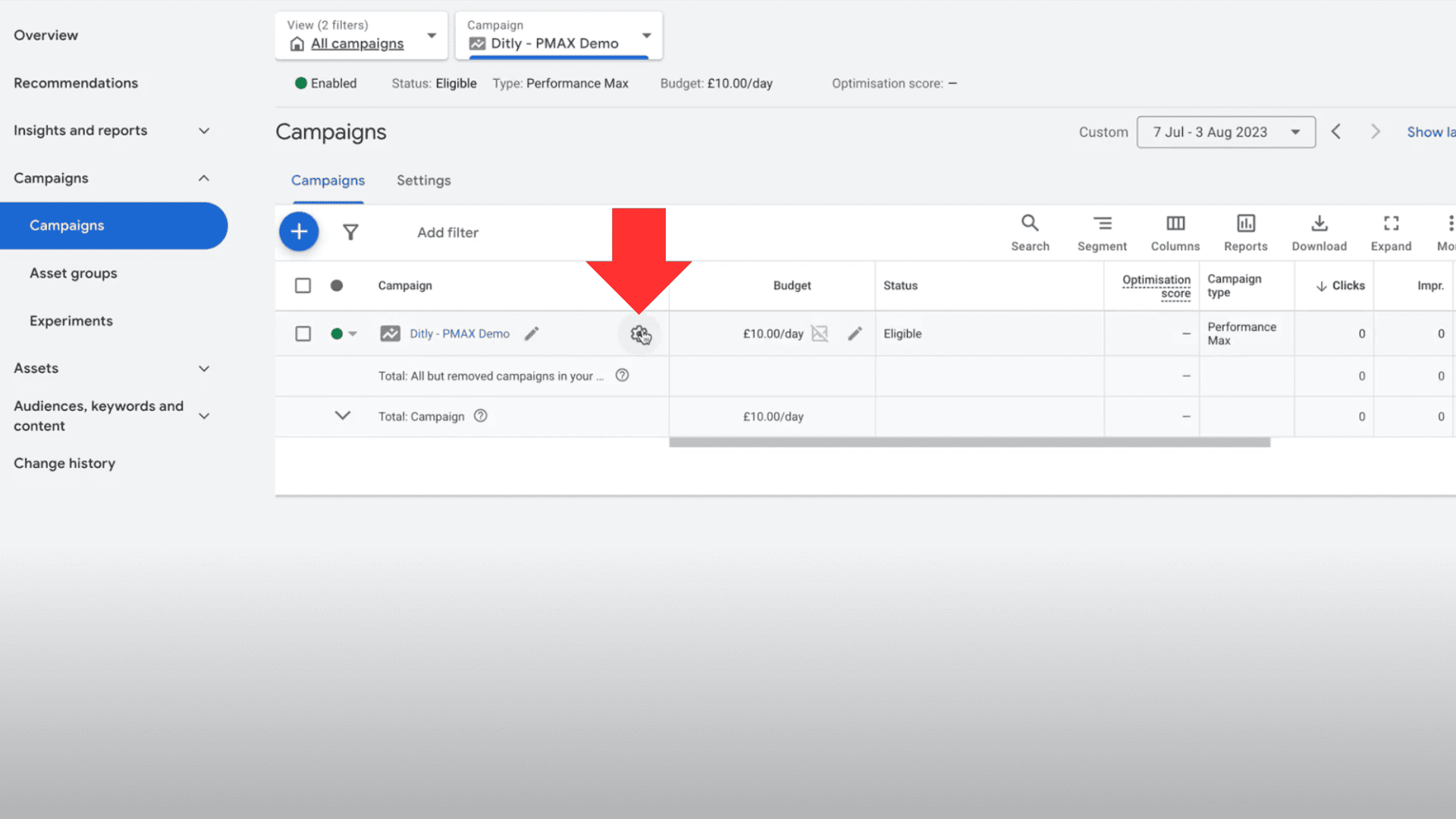Click the Eligible status cell in row
Image resolution: width=1456 pixels, height=819 pixels.
(902, 334)
